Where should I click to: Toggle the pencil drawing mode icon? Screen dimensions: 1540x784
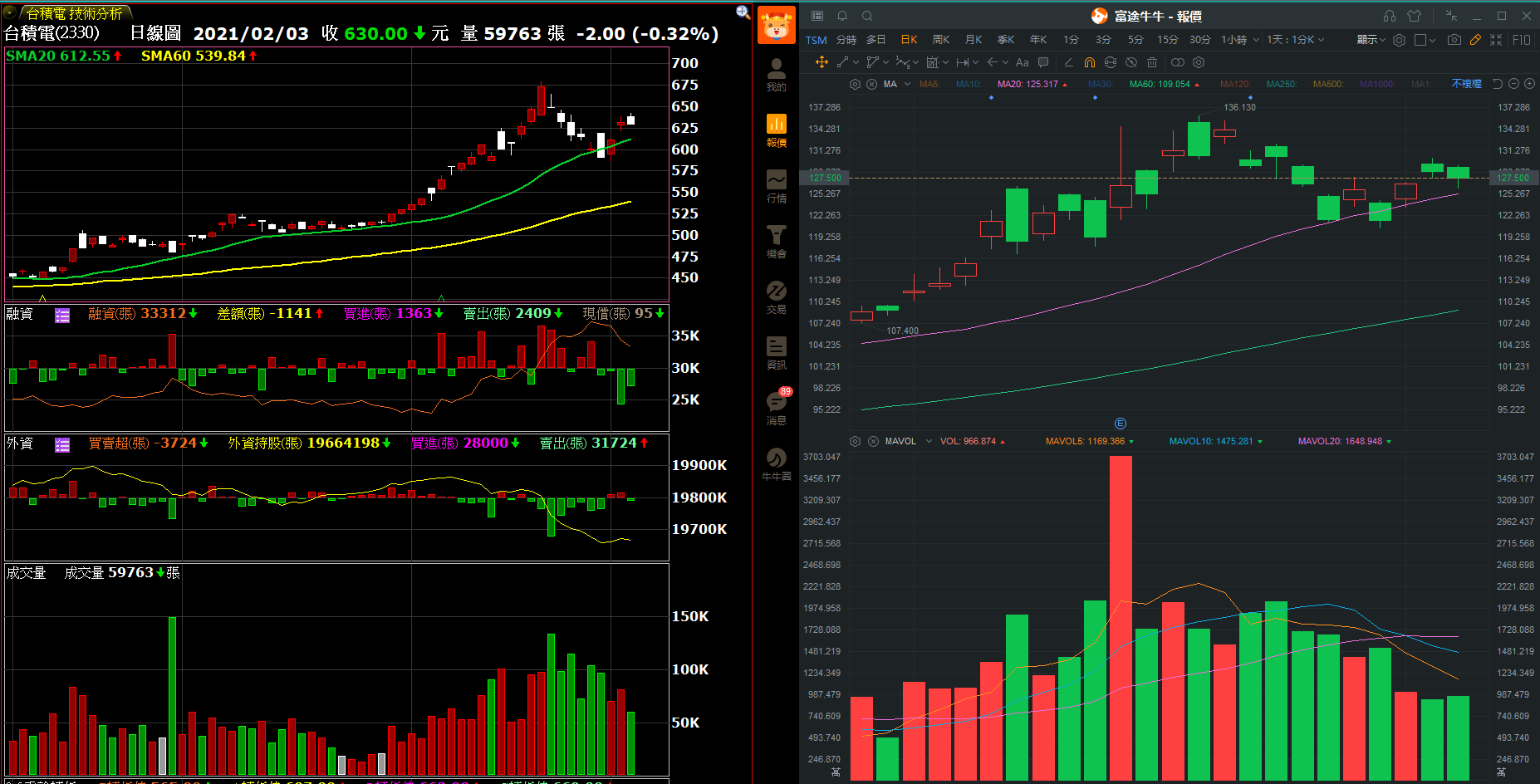tap(1475, 40)
